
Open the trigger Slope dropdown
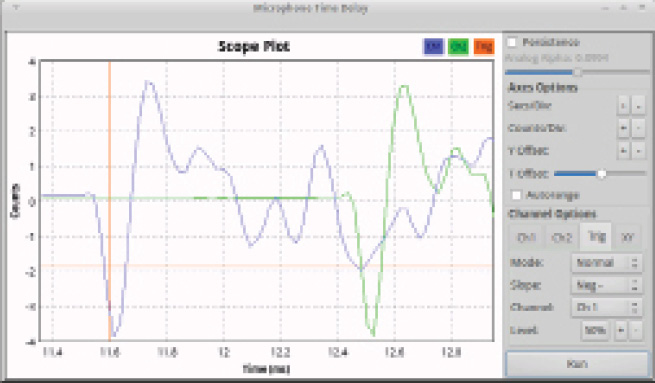pyautogui.click(x=606, y=285)
